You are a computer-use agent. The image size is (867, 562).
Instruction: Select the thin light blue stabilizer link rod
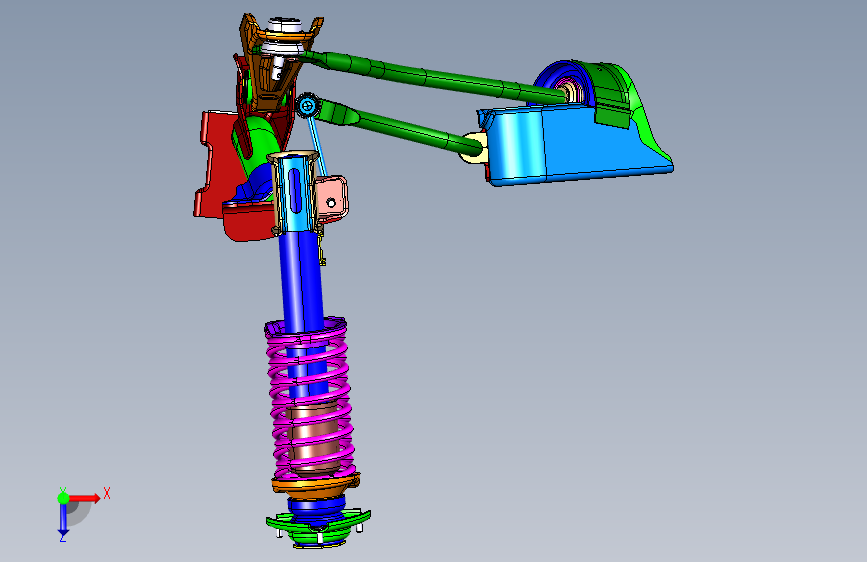317,143
